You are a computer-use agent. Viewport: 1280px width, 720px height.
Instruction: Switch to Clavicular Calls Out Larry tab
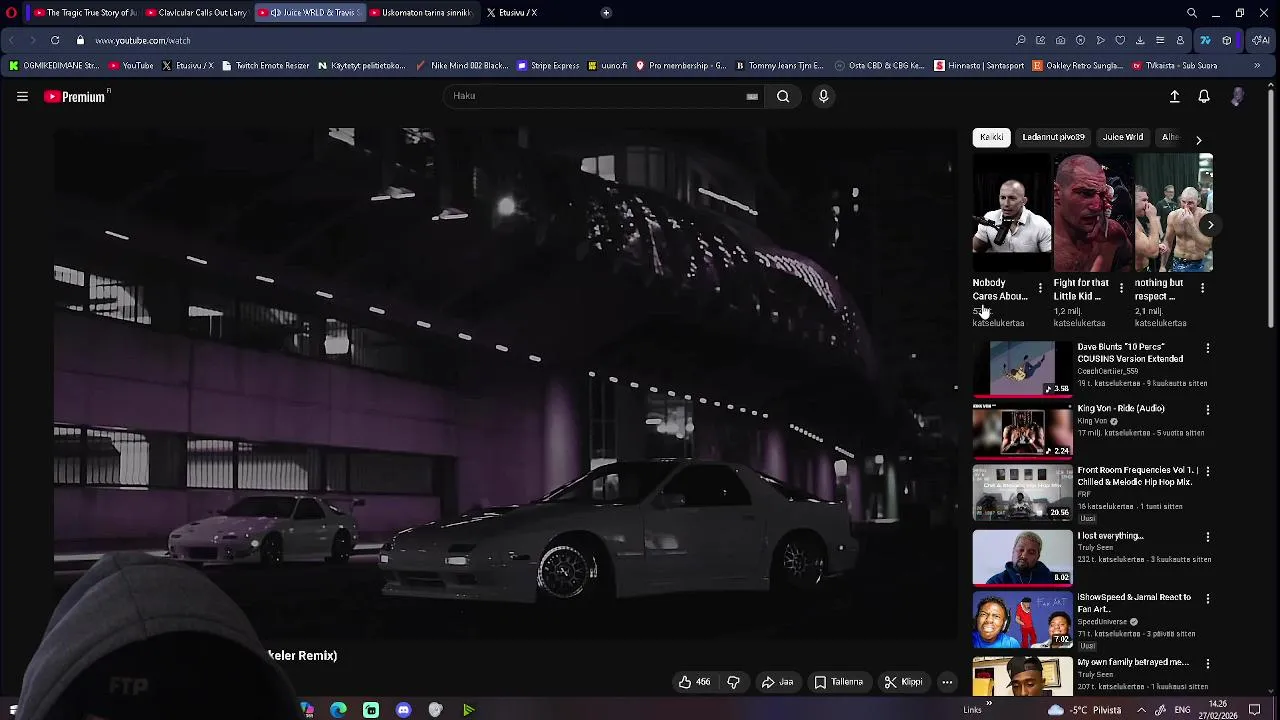point(196,13)
